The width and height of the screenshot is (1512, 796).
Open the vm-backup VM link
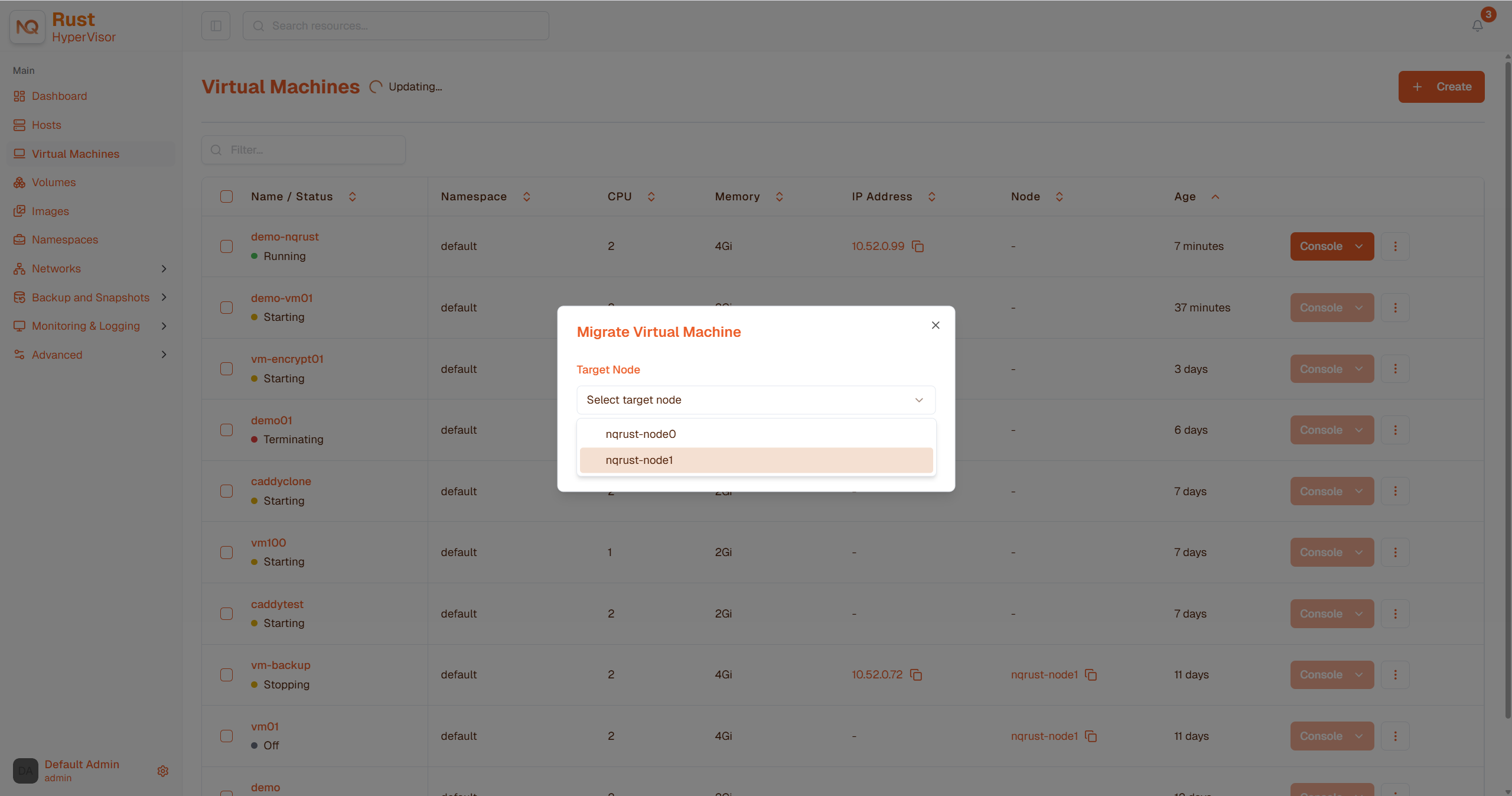[281, 665]
